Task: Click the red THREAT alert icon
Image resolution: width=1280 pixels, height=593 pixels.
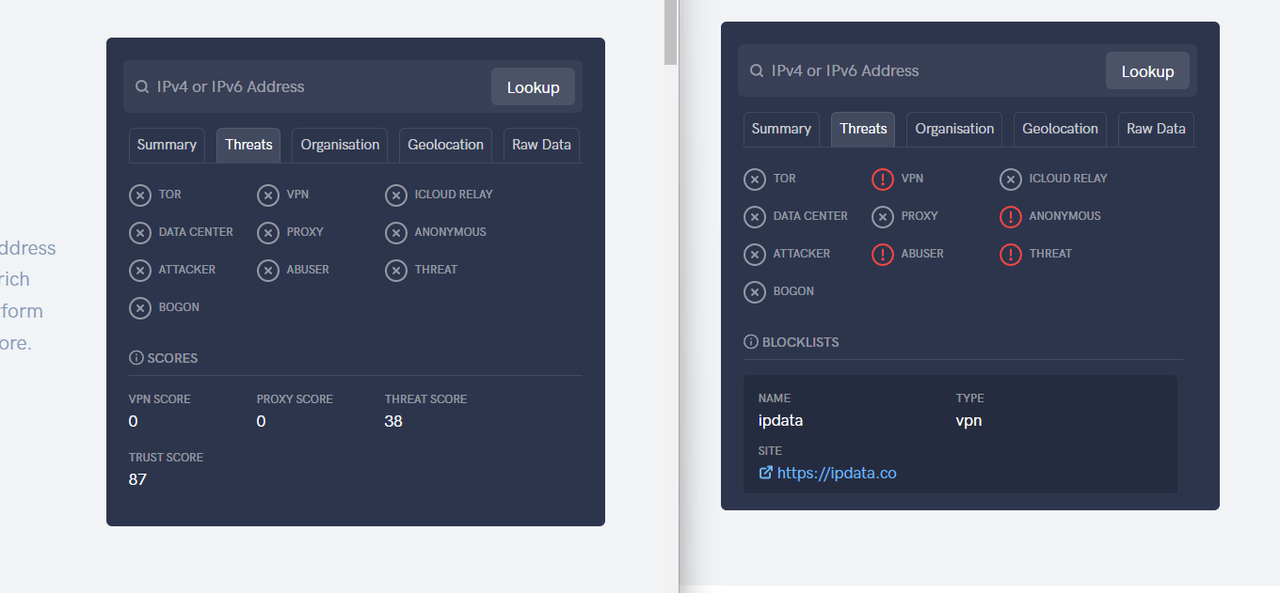Action: coord(1010,254)
